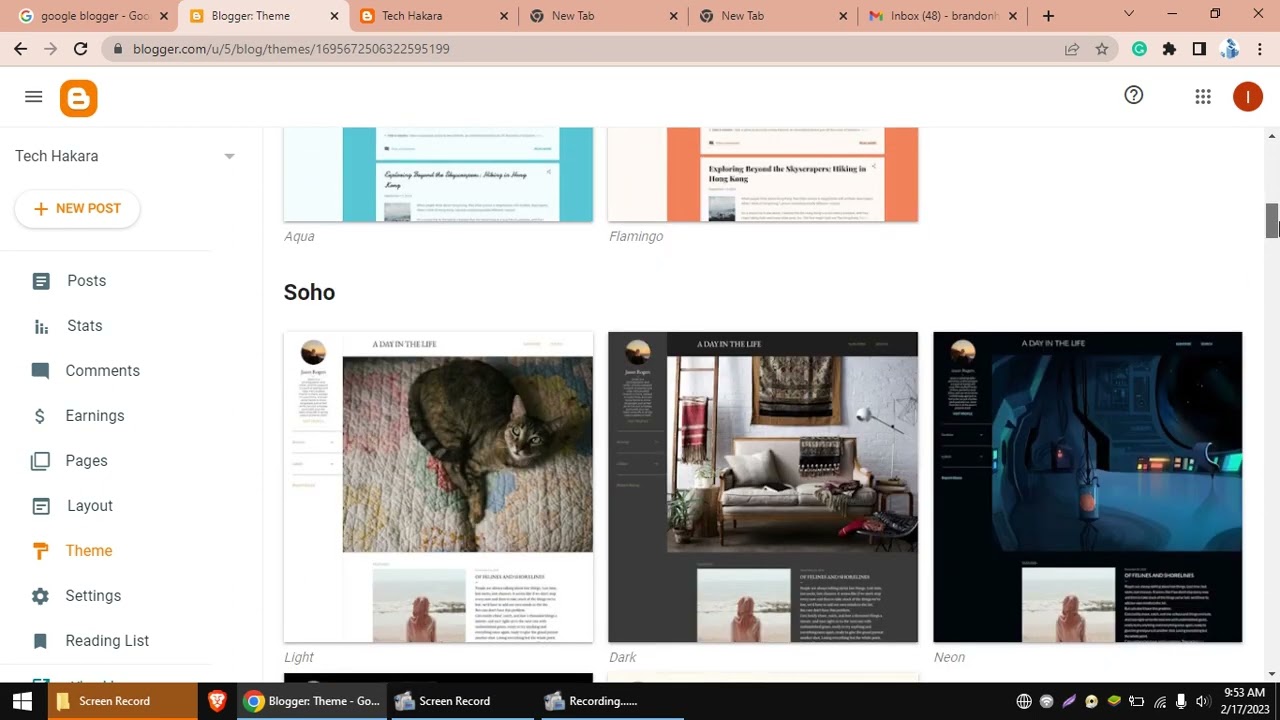Expand the hamburger navigation menu

pyautogui.click(x=33, y=96)
